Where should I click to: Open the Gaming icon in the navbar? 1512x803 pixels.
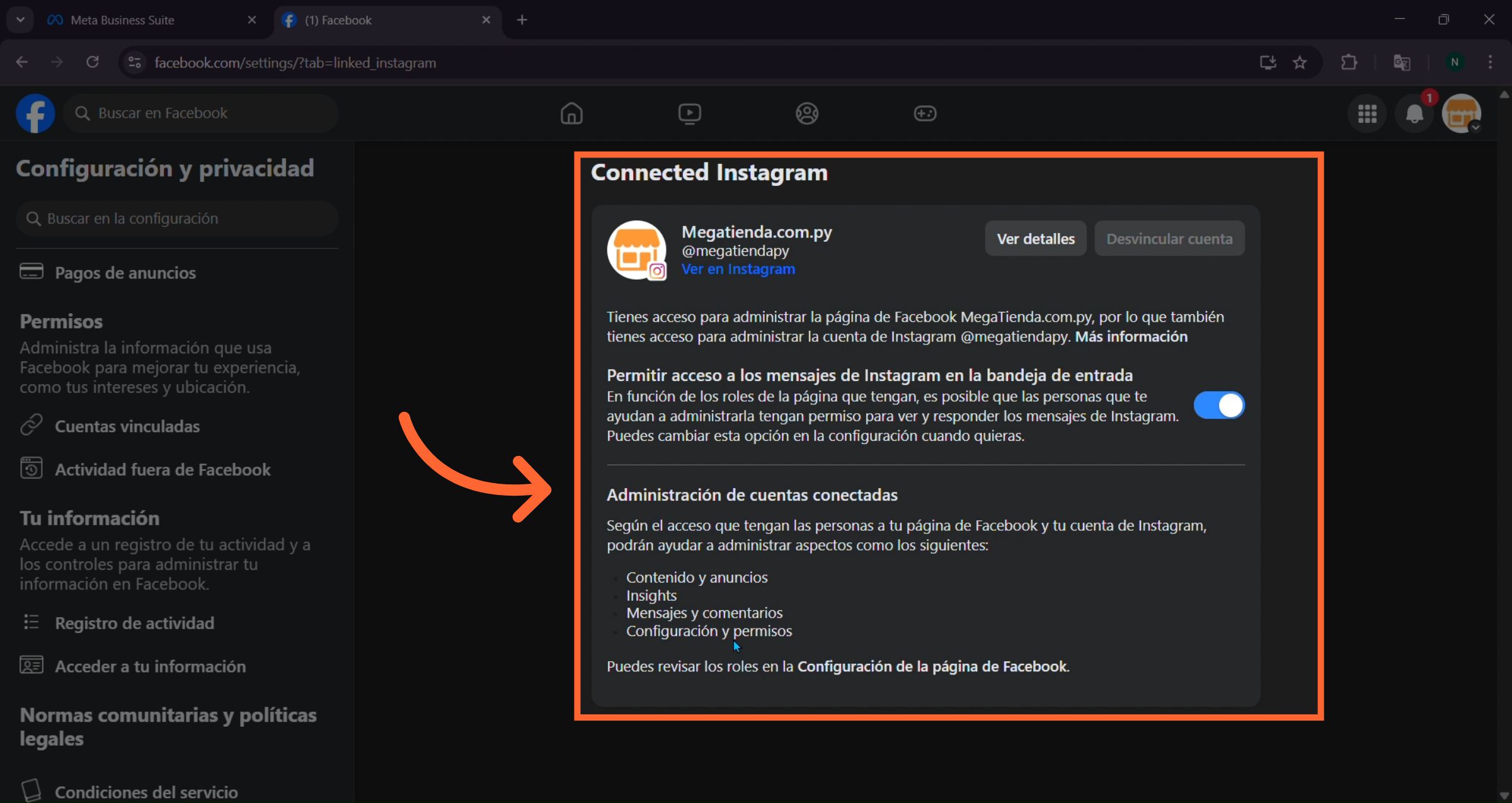pos(924,113)
